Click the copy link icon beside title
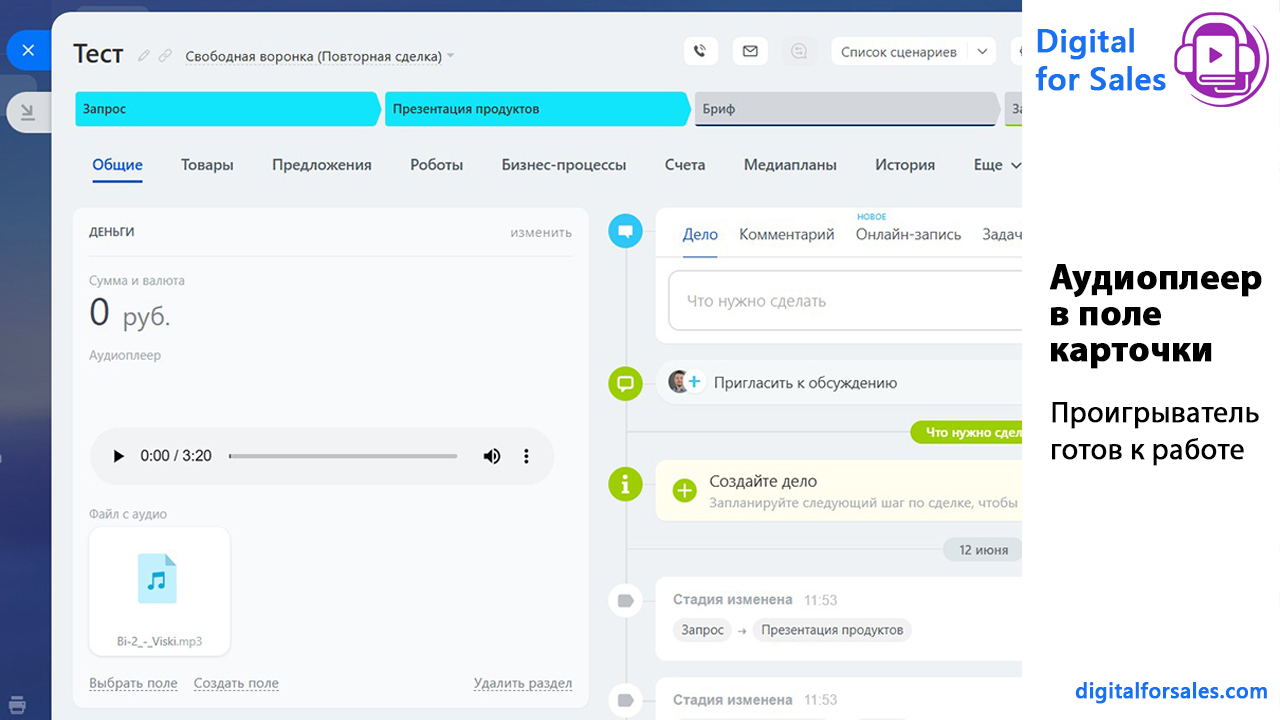Image resolution: width=1280 pixels, height=720 pixels. click(165, 56)
